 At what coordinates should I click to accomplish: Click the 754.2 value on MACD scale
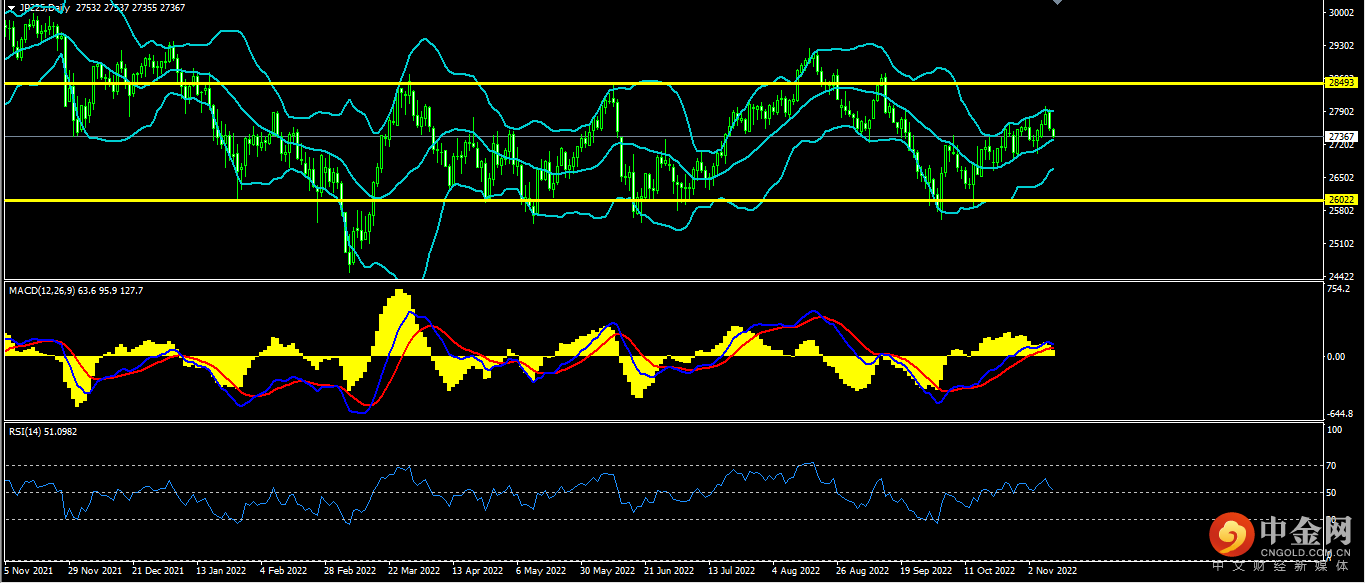coord(1338,290)
